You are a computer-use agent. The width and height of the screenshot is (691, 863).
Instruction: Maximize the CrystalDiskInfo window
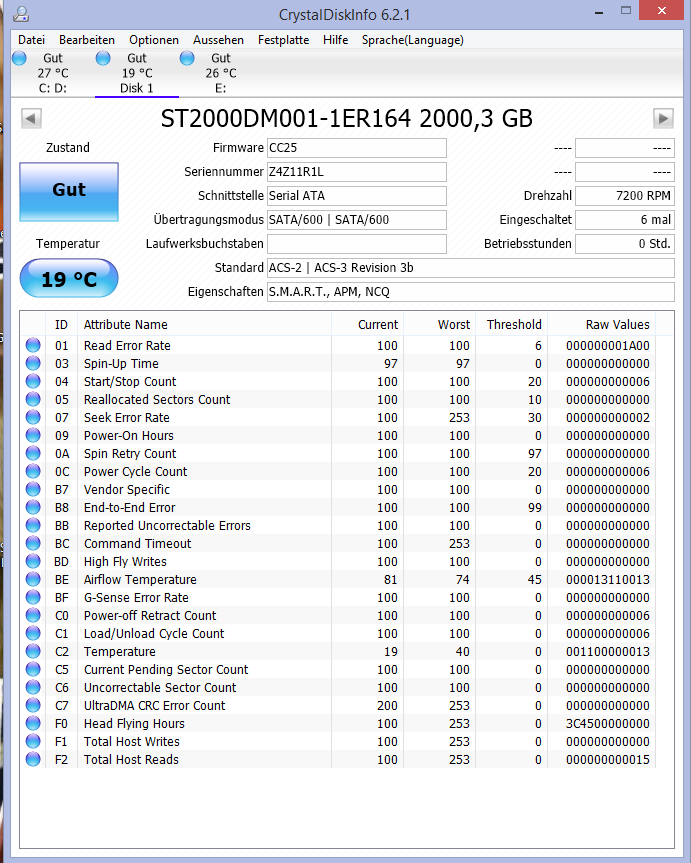[625, 10]
